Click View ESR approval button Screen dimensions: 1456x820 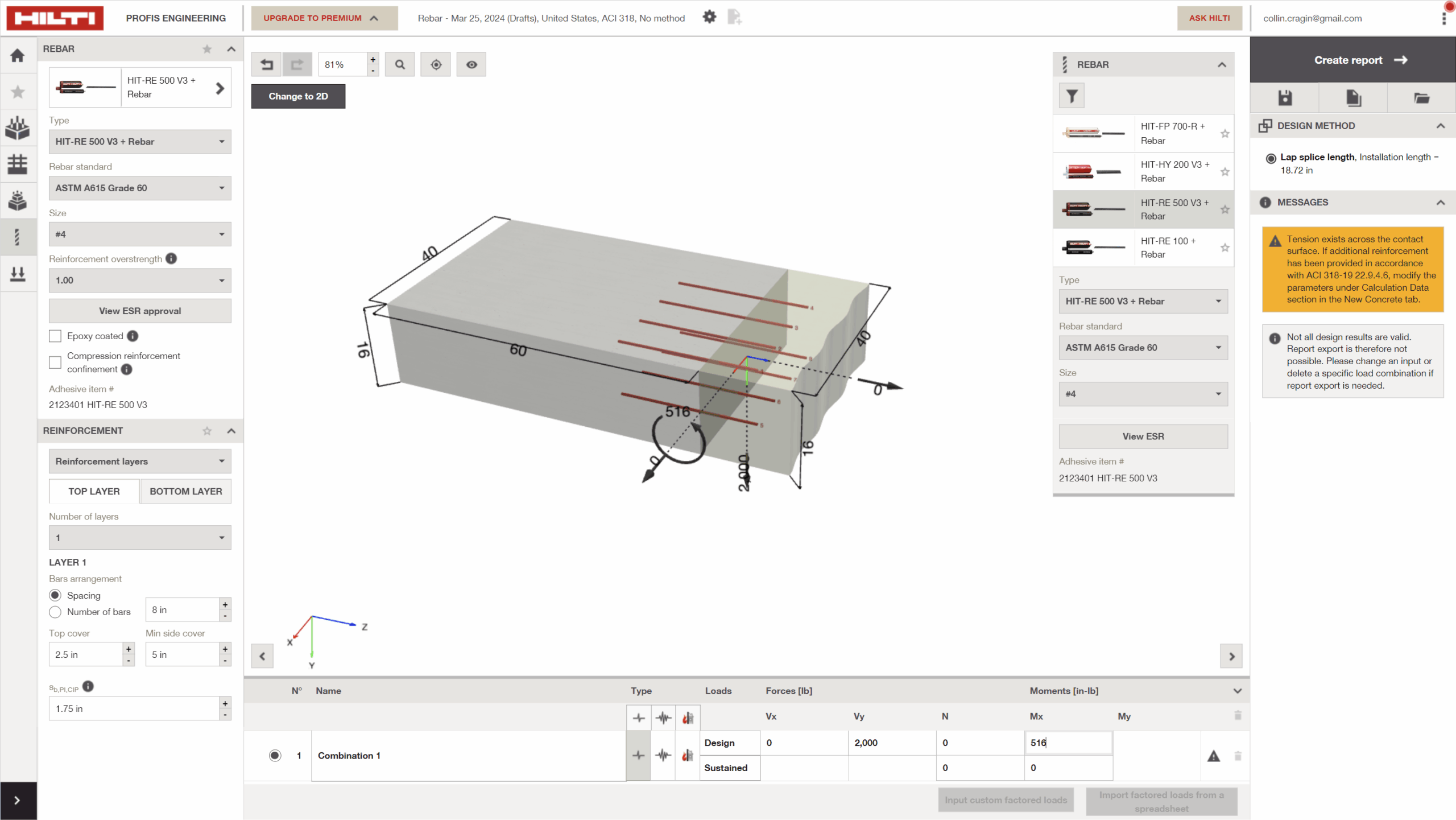pyautogui.click(x=140, y=311)
